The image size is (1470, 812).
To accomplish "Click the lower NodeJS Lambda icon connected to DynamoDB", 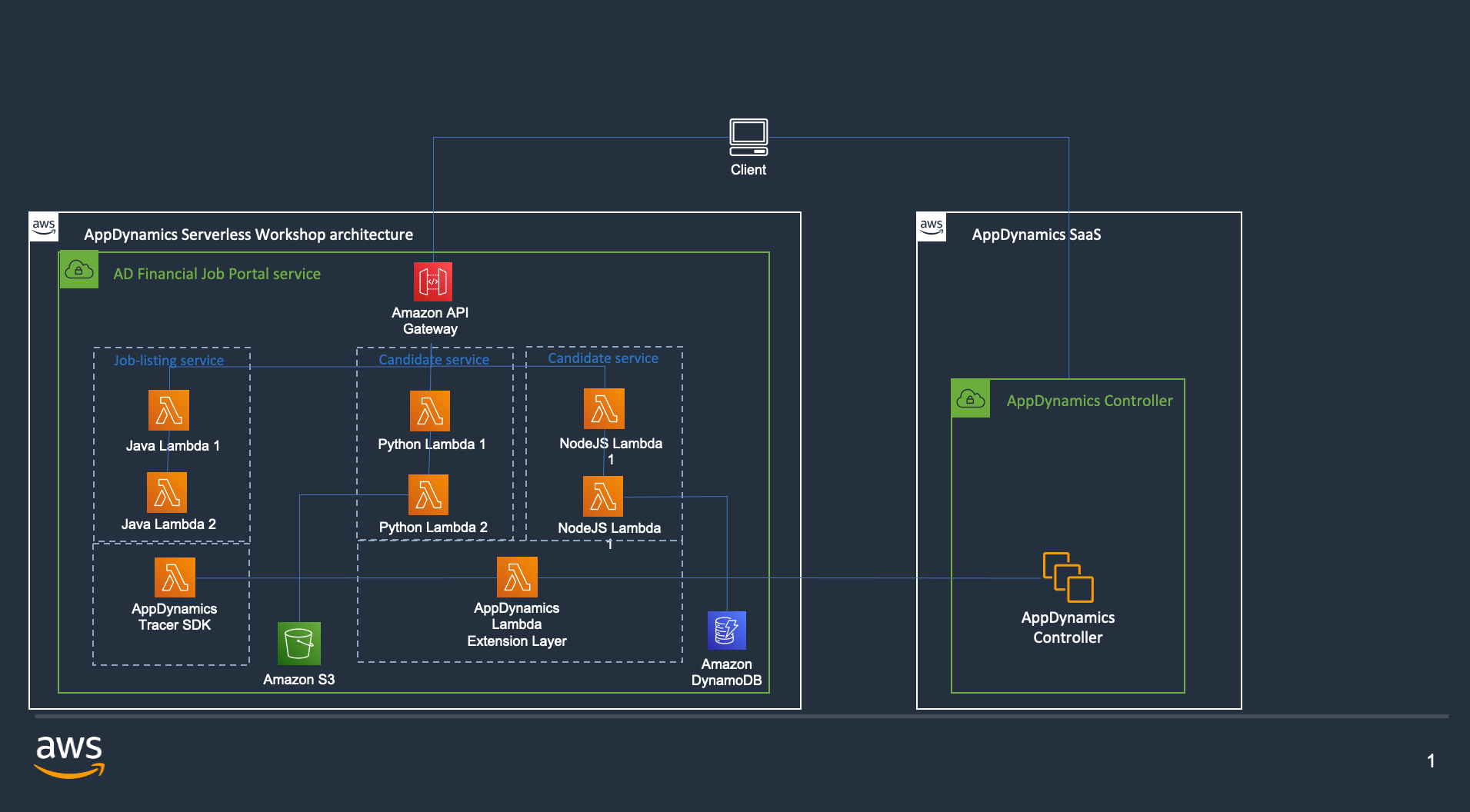I will tap(603, 496).
